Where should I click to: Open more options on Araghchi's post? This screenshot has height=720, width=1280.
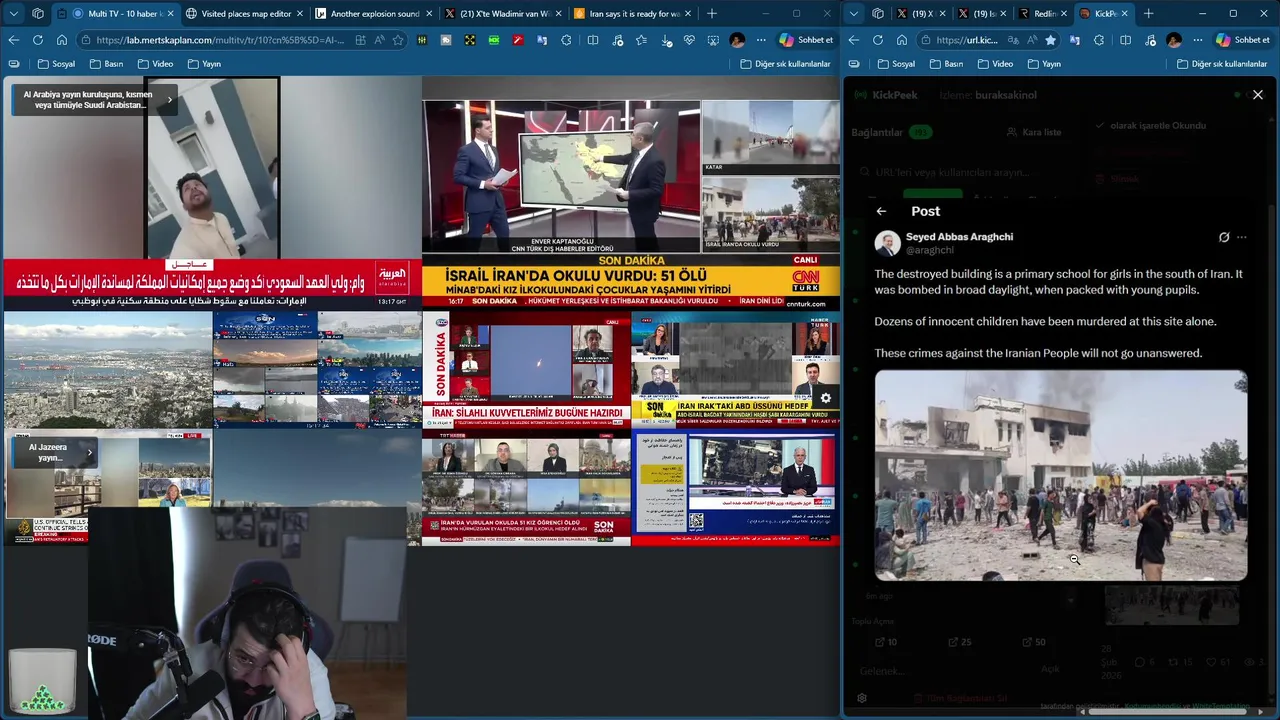pos(1242,237)
